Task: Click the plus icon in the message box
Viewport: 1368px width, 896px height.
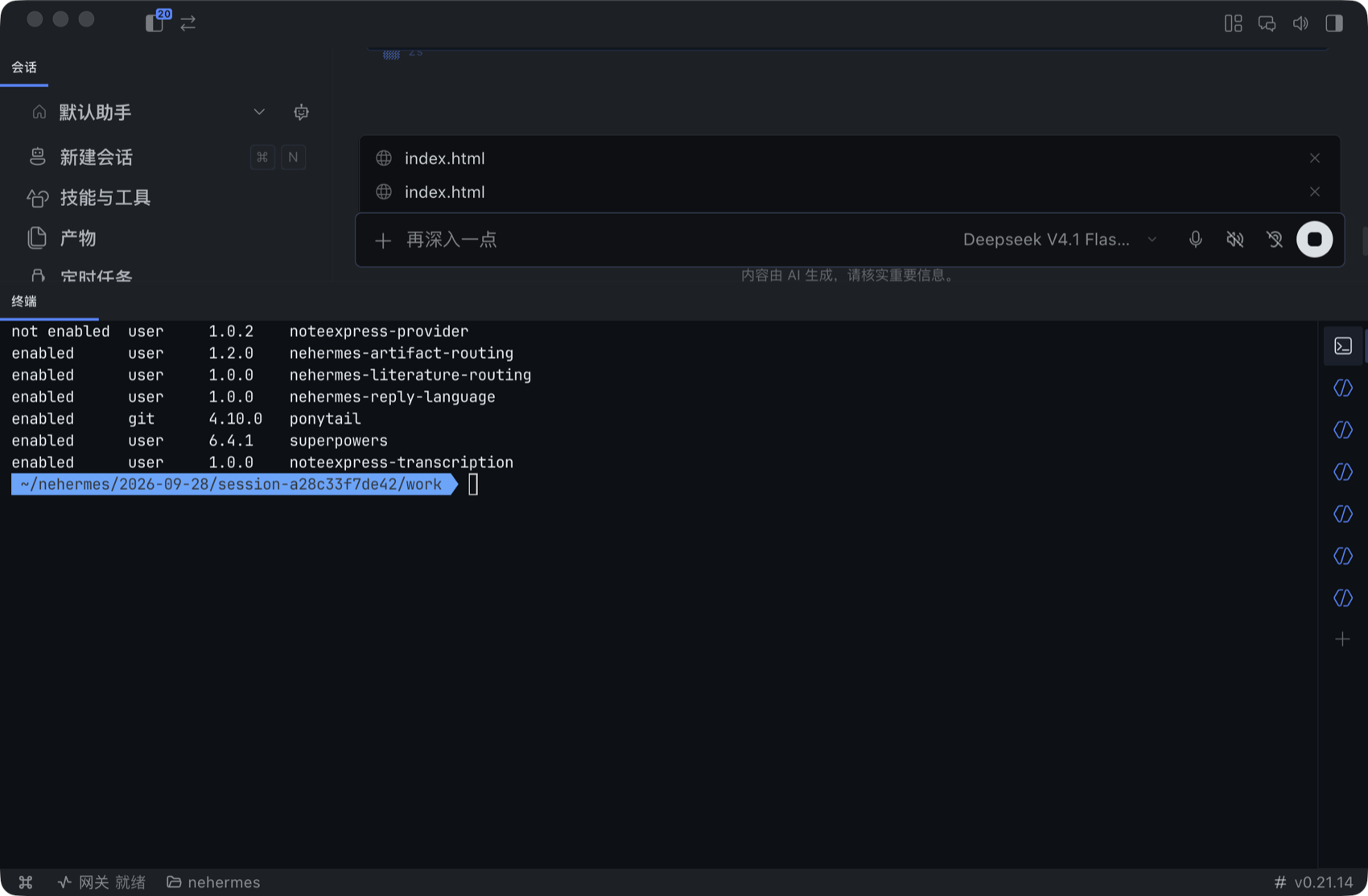Action: [383, 240]
